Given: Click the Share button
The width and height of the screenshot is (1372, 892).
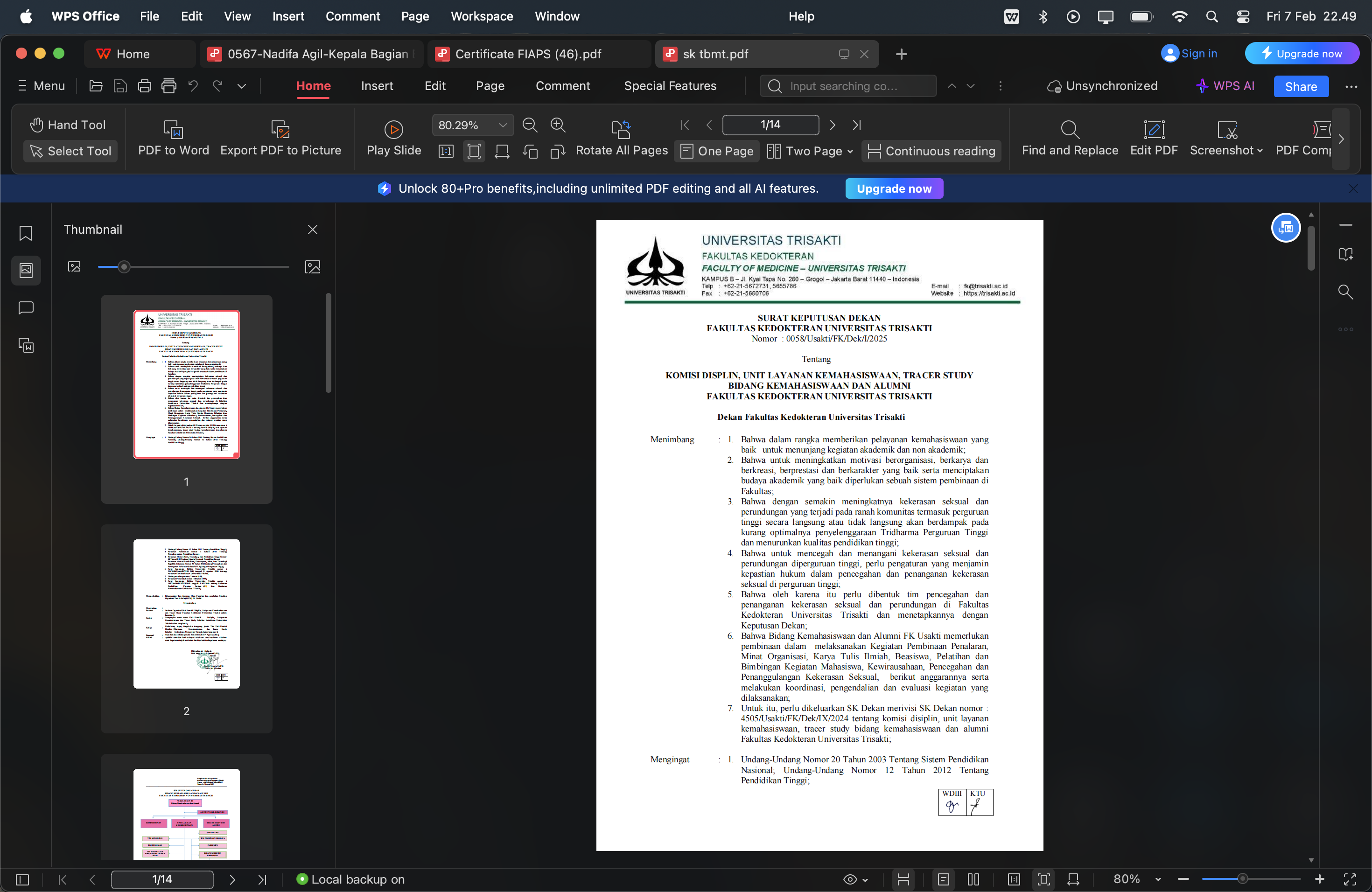Looking at the screenshot, I should pyautogui.click(x=1301, y=86).
